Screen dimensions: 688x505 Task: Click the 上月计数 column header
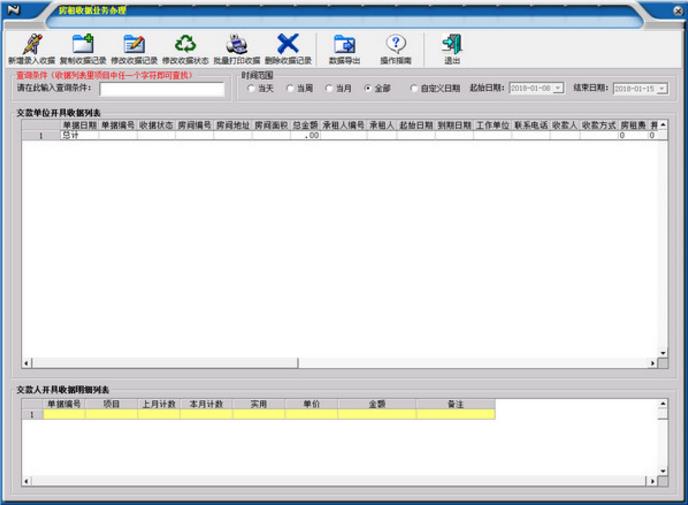click(159, 404)
